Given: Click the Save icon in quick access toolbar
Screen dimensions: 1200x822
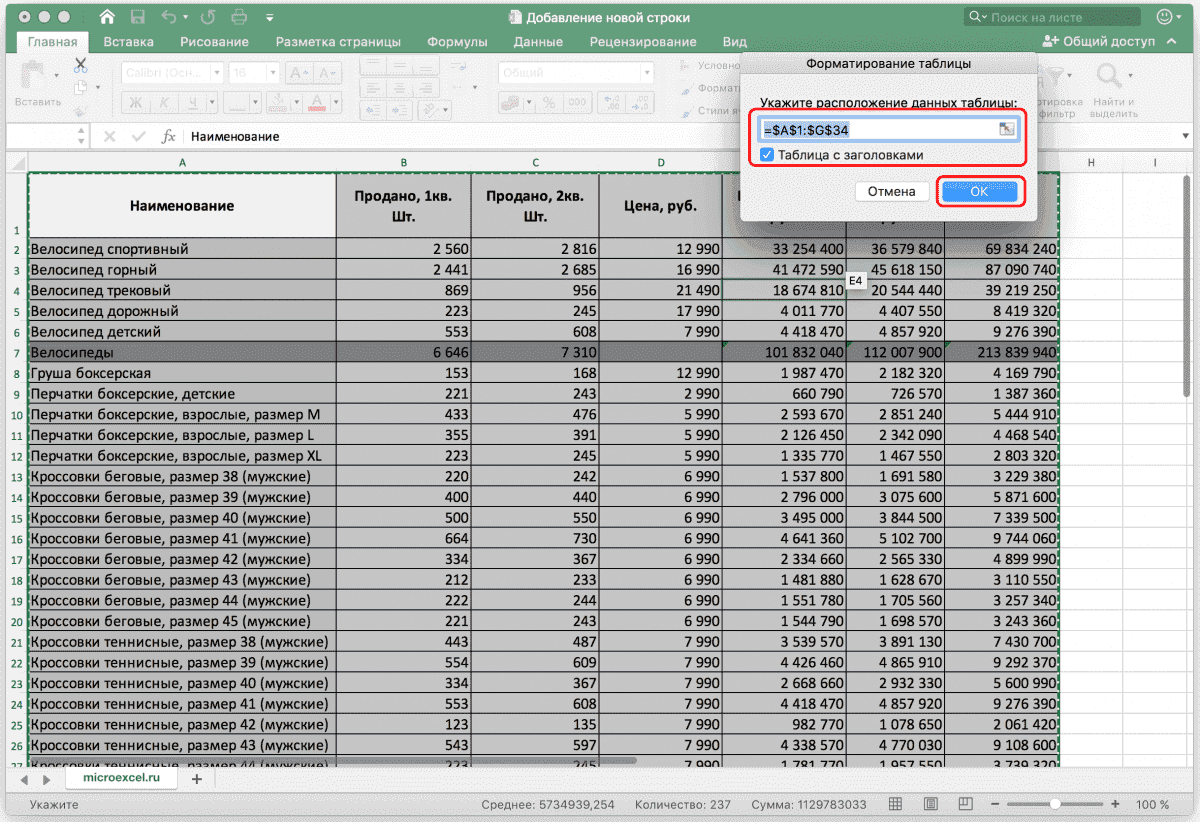Looking at the screenshot, I should point(136,17).
